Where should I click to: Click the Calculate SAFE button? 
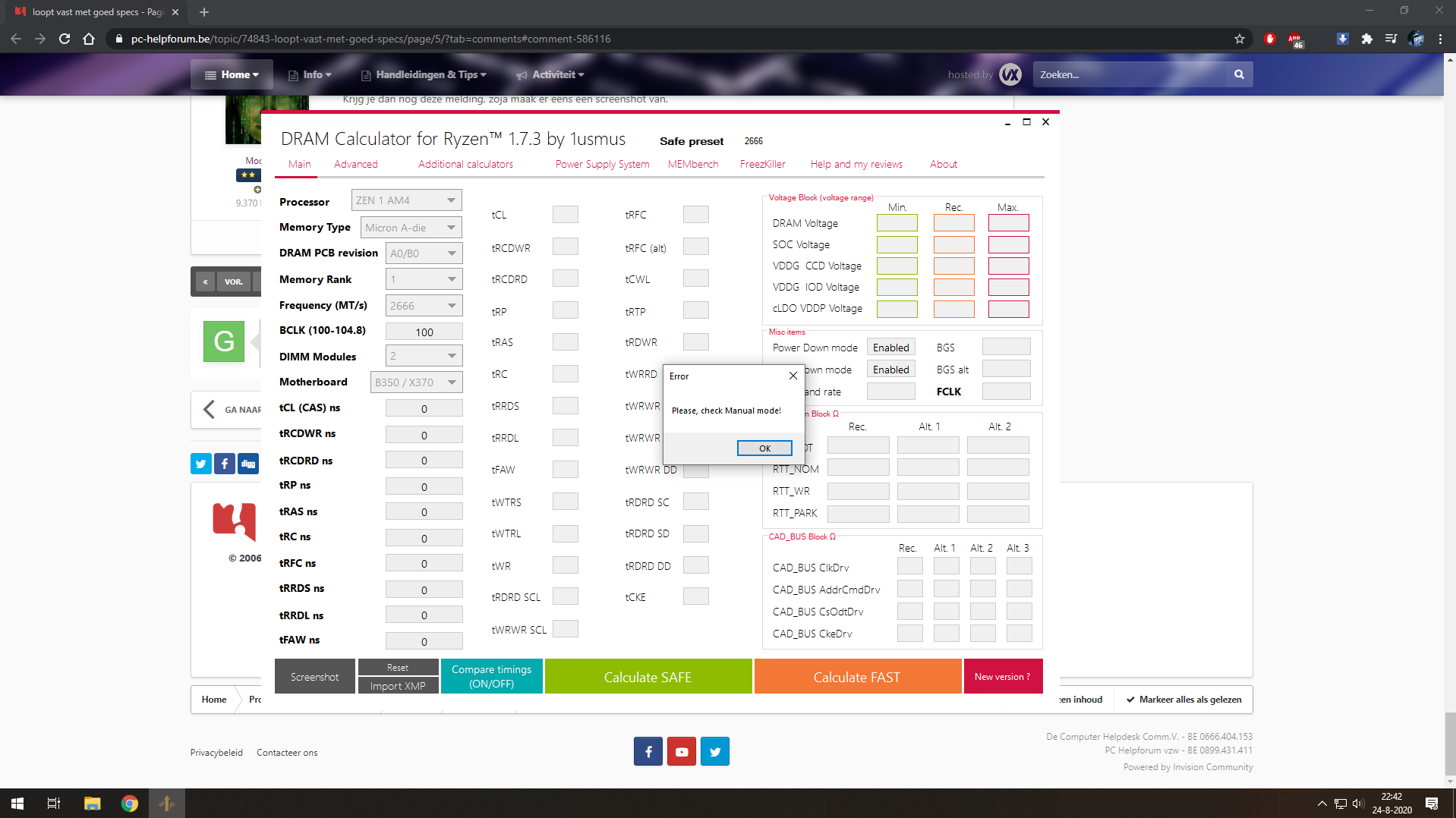pos(648,676)
